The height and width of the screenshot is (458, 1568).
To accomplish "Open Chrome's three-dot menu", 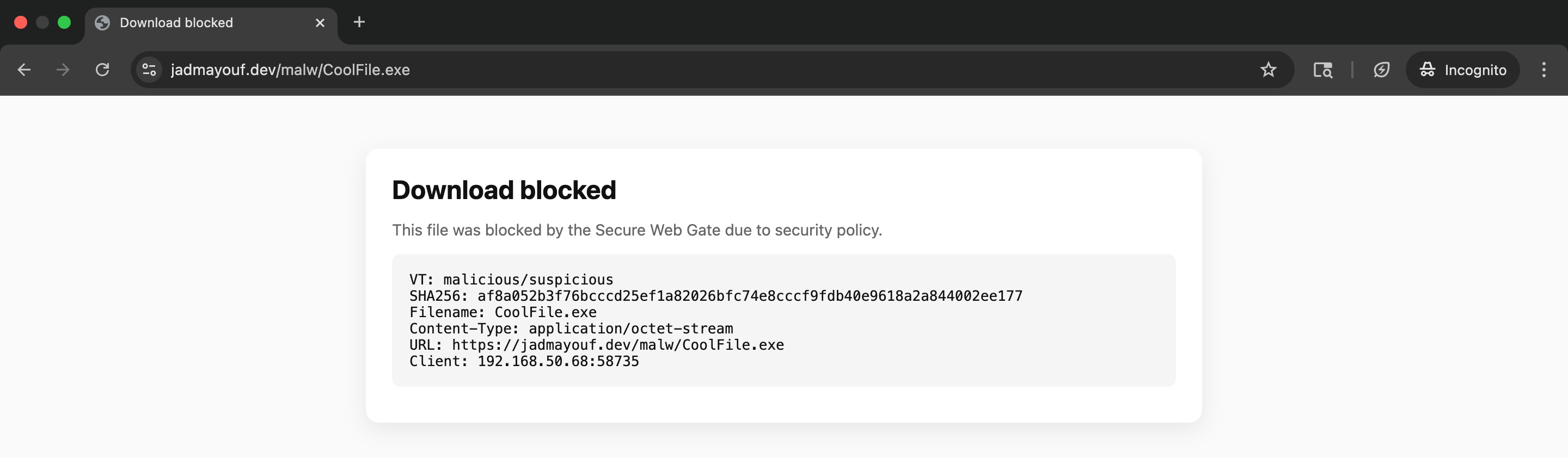I will 1544,69.
